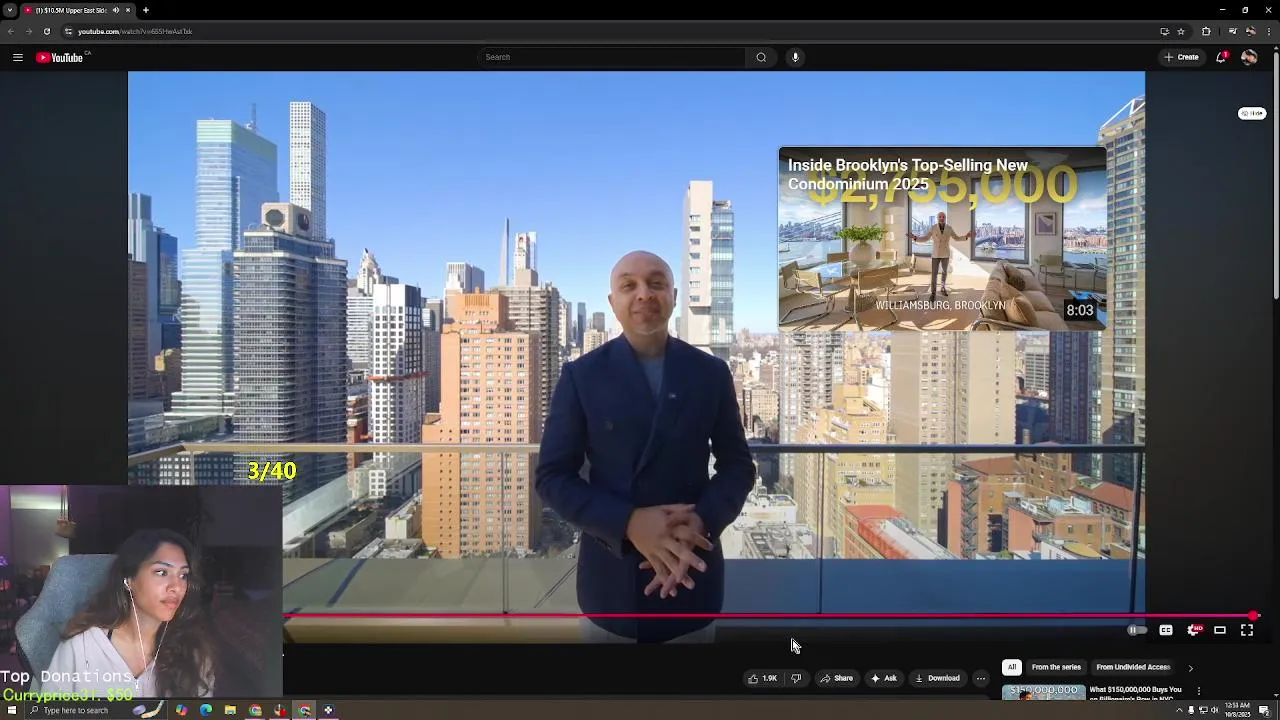Bookmark this page with the star
The width and height of the screenshot is (1280, 720).
(1181, 31)
